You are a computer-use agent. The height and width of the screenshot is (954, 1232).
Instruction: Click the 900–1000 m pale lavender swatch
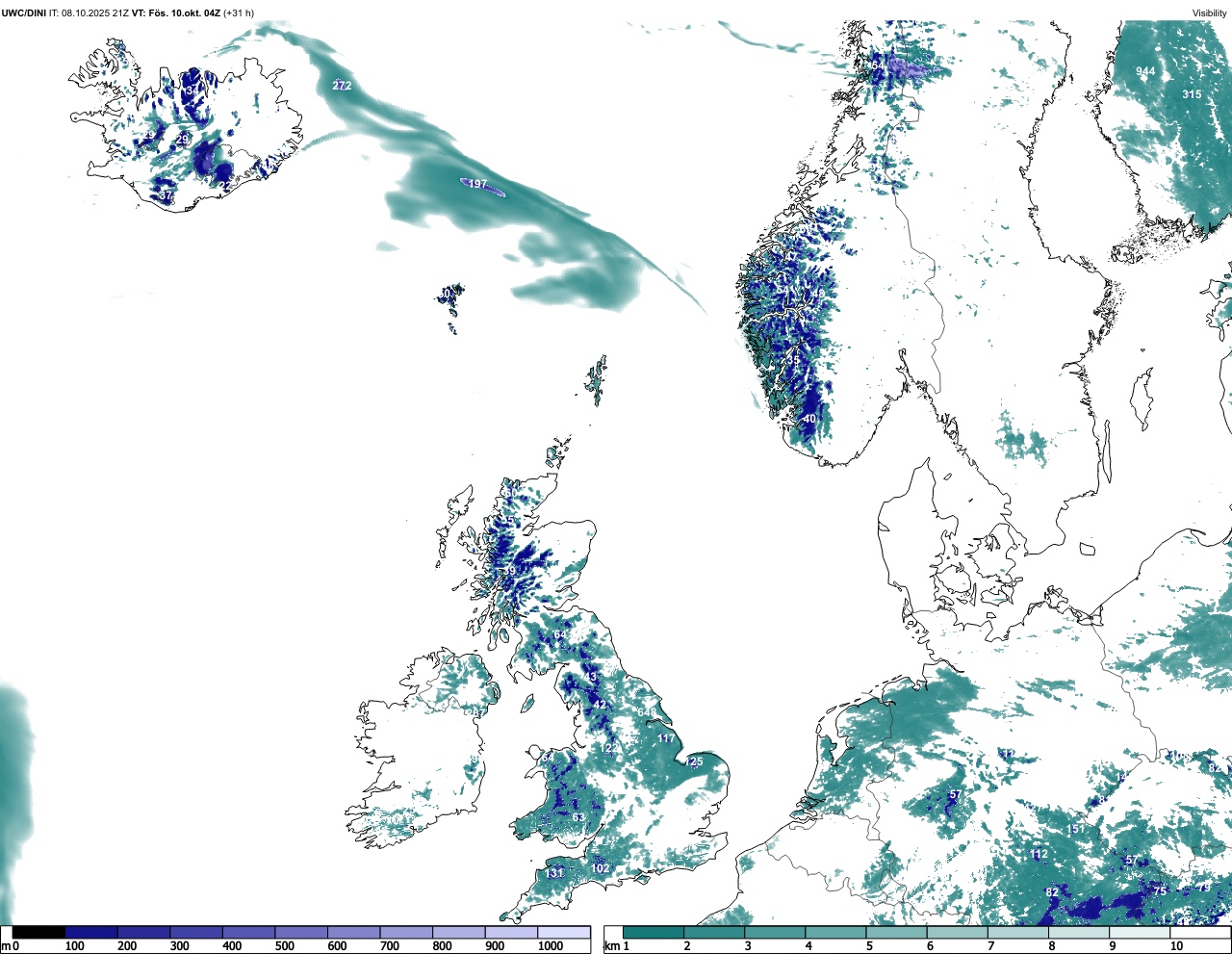coord(512,933)
